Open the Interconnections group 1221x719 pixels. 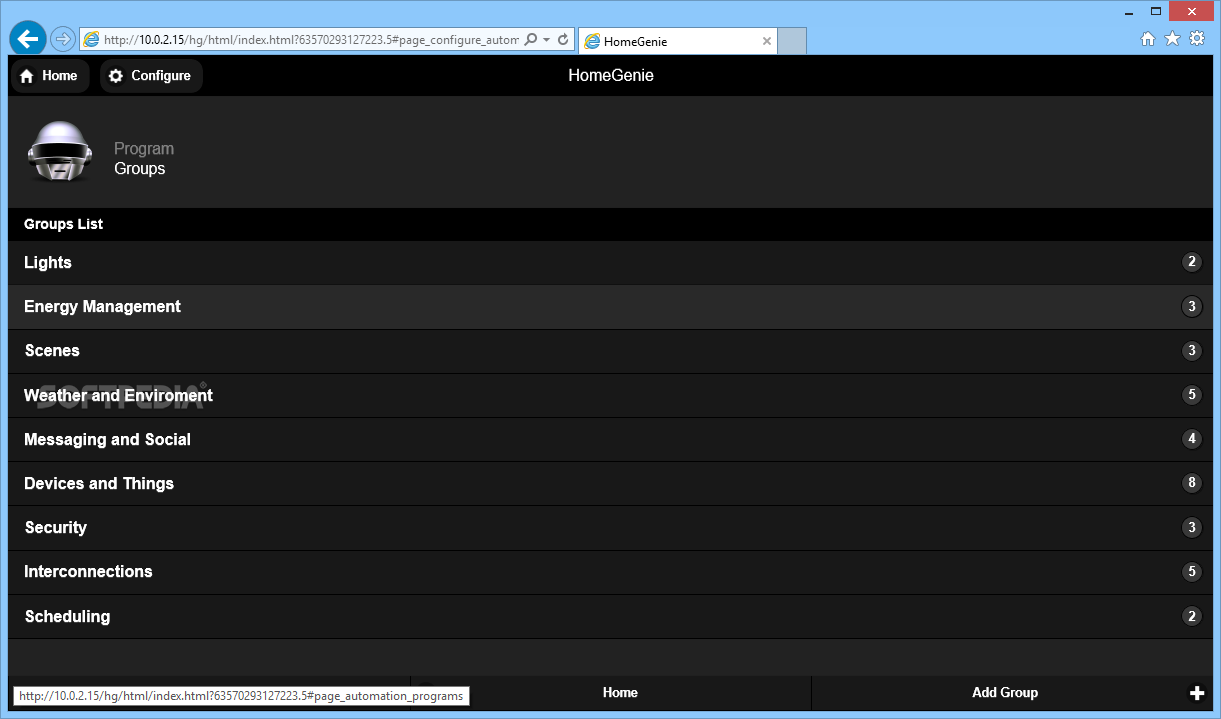tap(610, 572)
